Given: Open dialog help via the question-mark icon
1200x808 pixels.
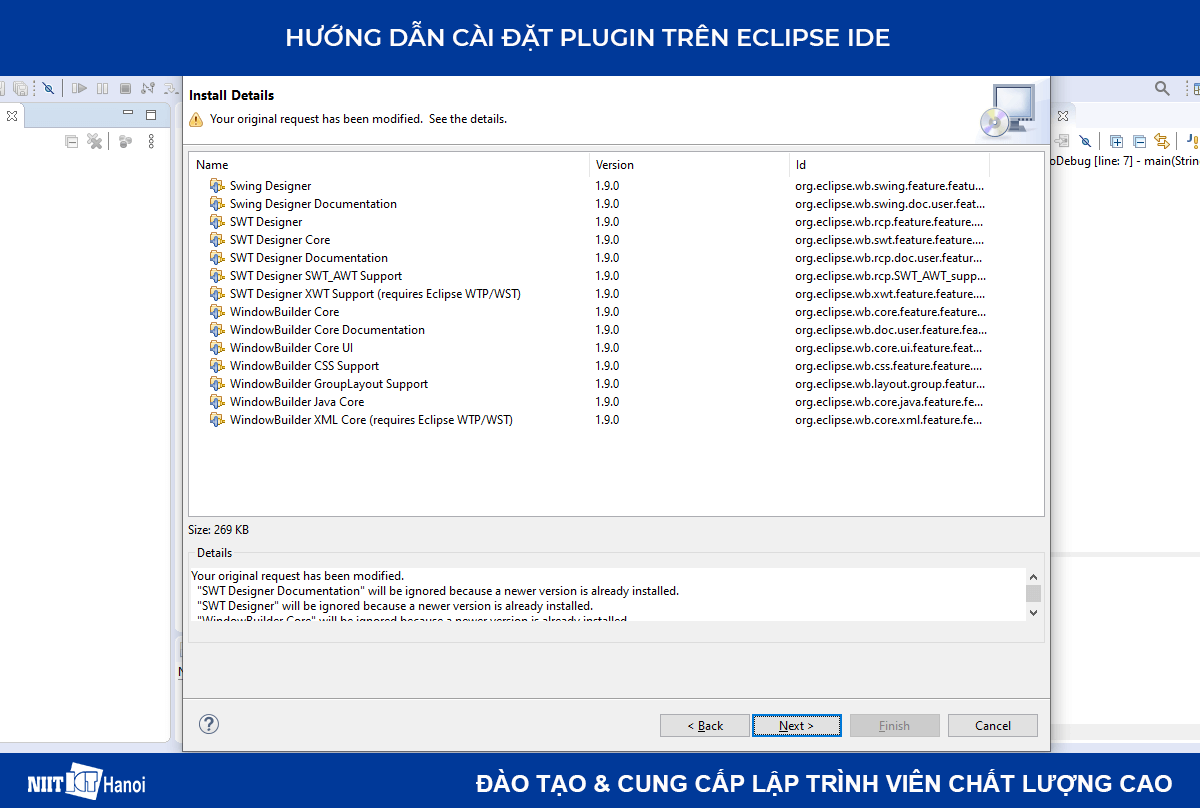Looking at the screenshot, I should 208,724.
